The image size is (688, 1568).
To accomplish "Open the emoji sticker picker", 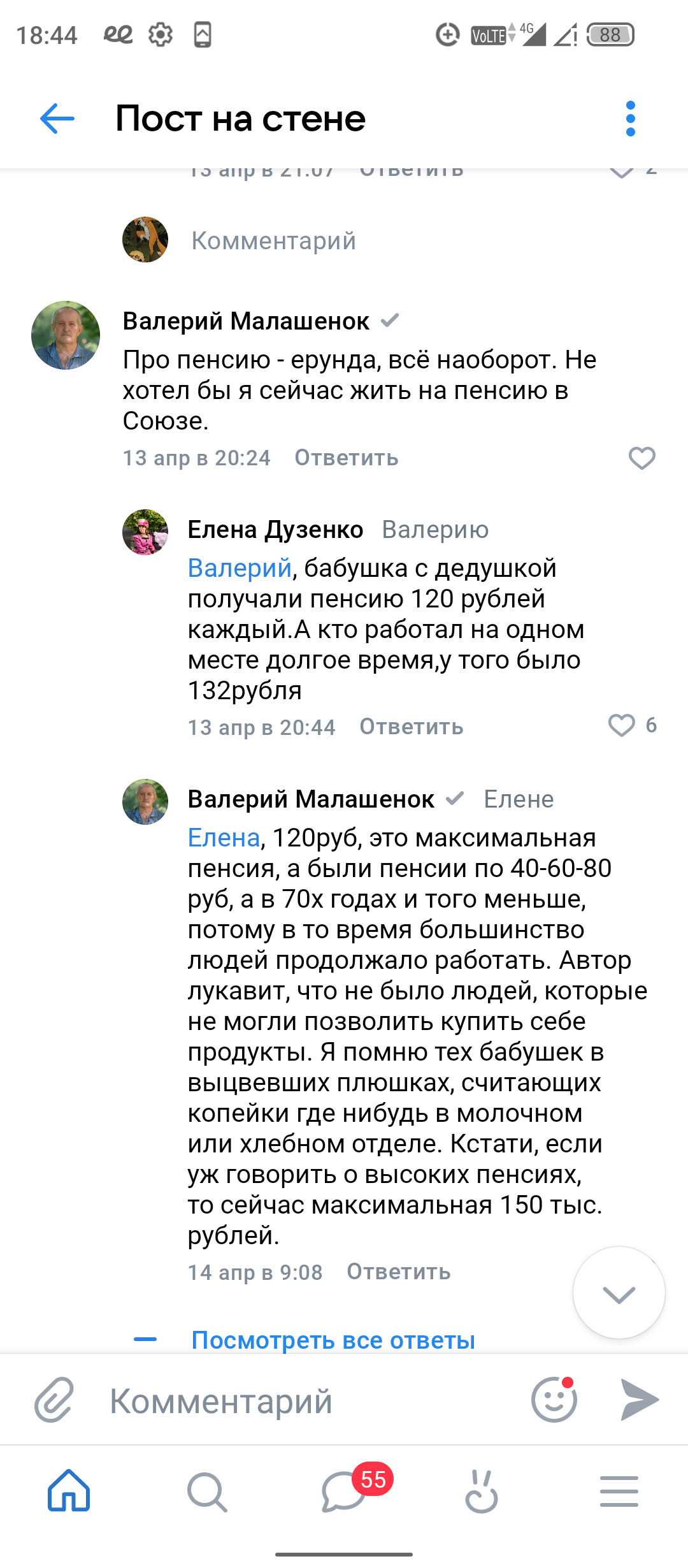I will (554, 1400).
